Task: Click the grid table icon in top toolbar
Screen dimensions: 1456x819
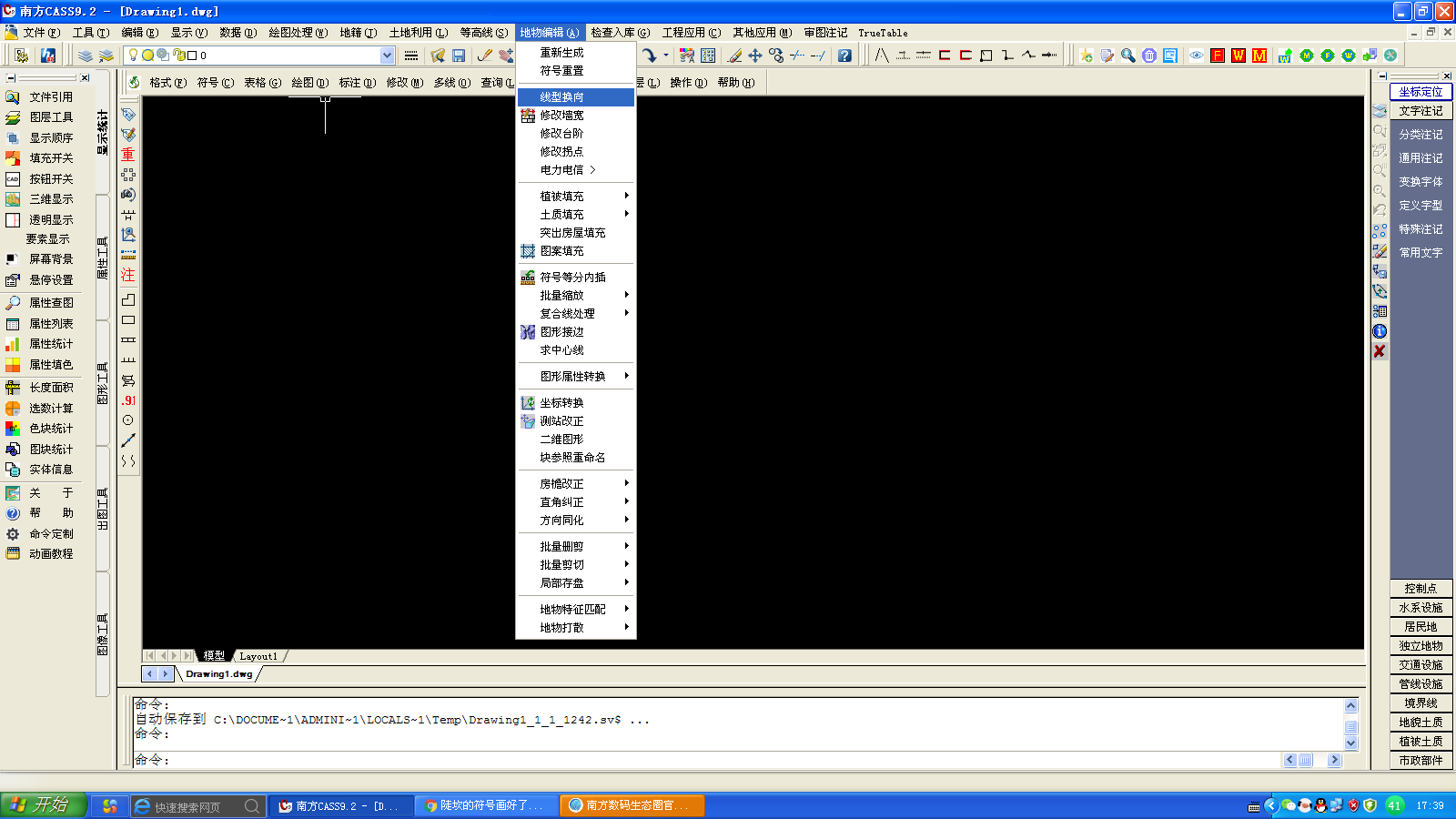Action: tap(708, 56)
